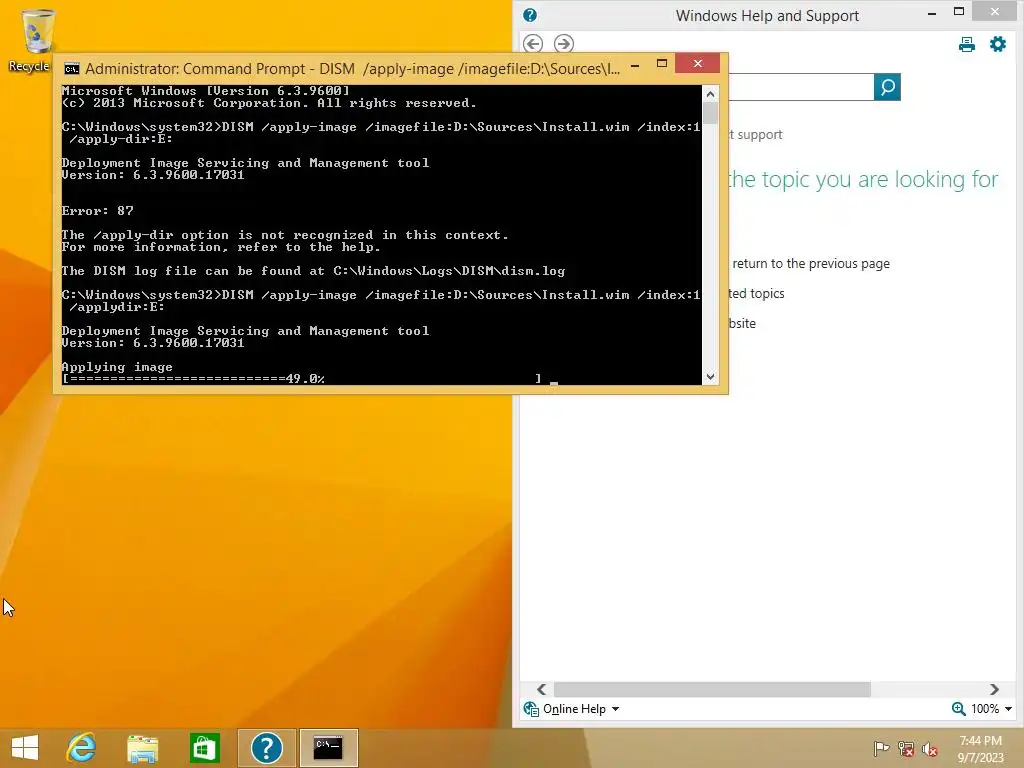Open the Windows Start button
The image size is (1024, 768).
[25, 748]
